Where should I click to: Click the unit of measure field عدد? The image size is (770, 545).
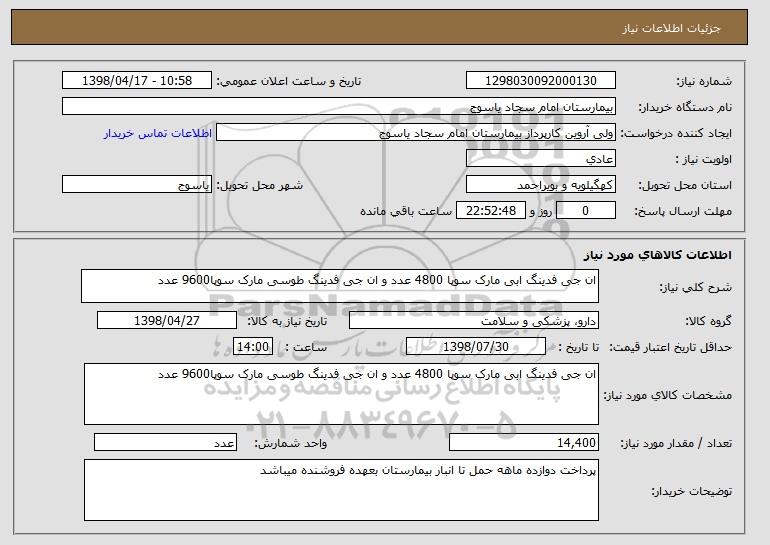(x=165, y=442)
